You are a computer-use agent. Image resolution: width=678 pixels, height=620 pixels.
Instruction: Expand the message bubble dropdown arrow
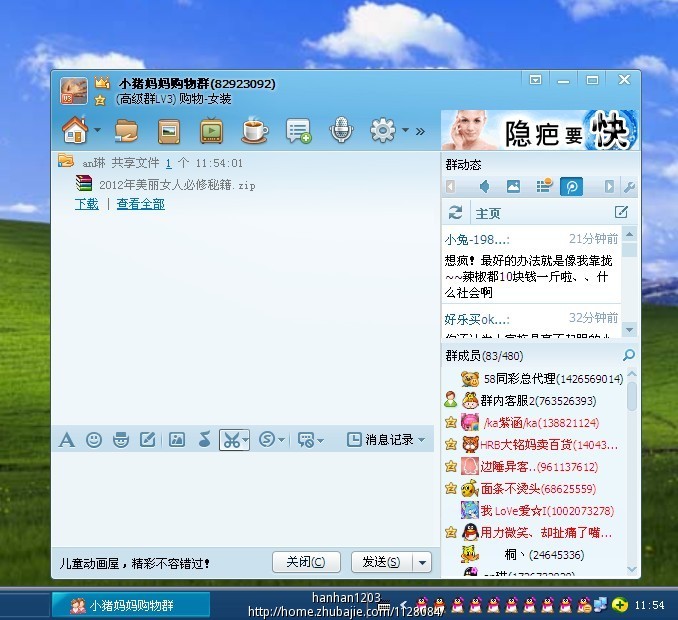[x=320, y=441]
